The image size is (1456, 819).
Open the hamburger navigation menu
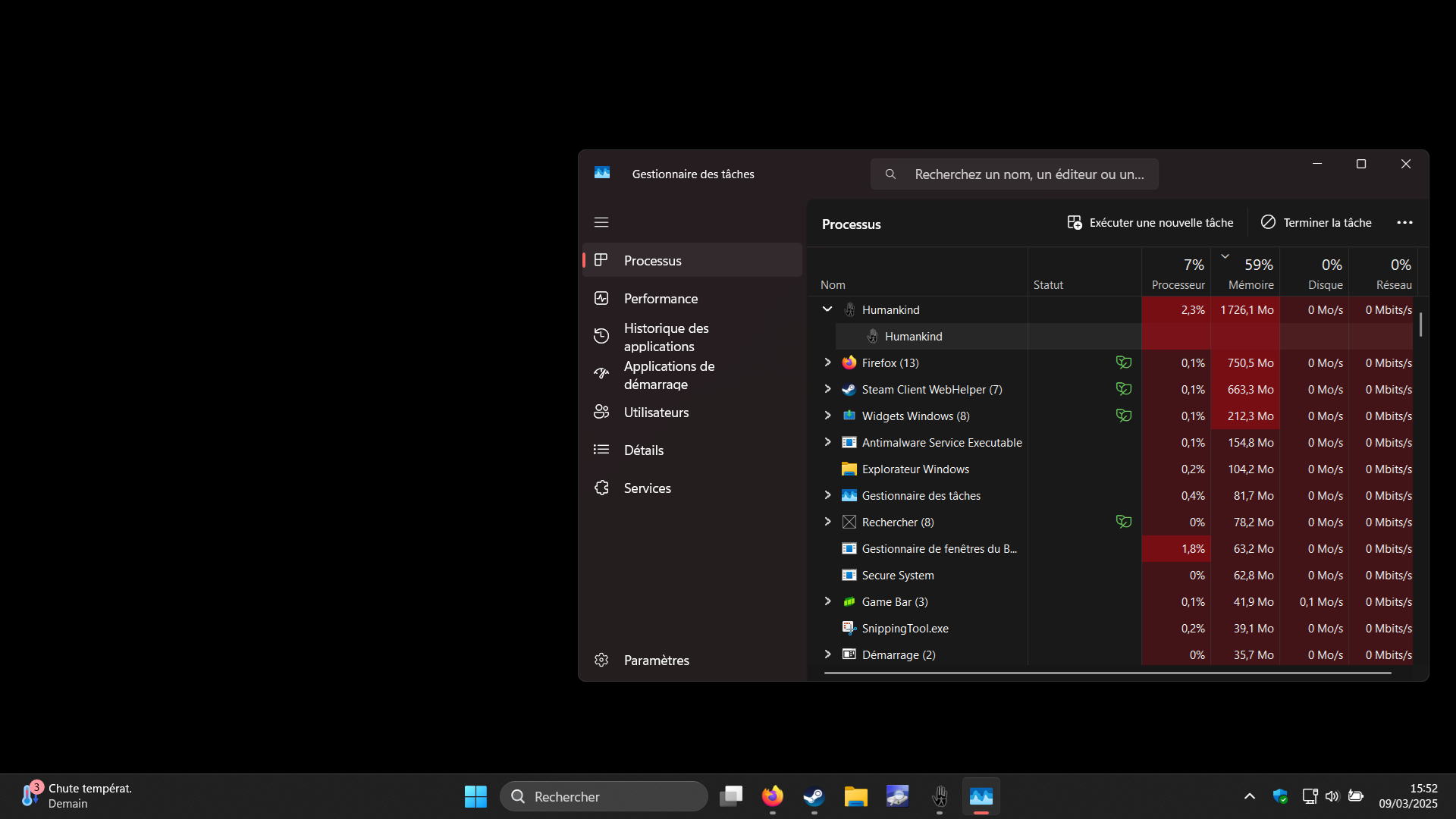601,222
